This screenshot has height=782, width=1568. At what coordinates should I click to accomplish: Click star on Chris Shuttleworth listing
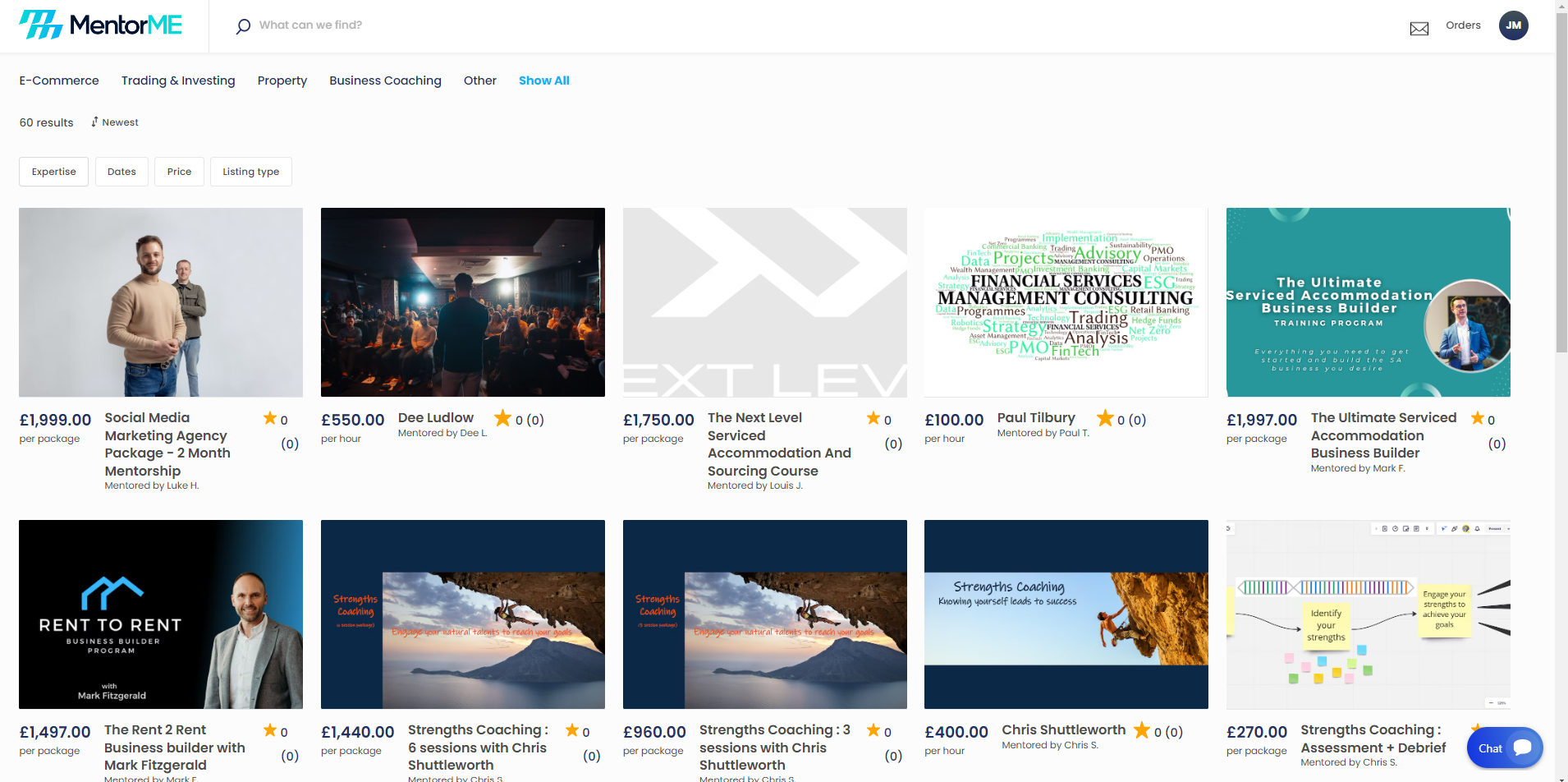[x=1142, y=730]
